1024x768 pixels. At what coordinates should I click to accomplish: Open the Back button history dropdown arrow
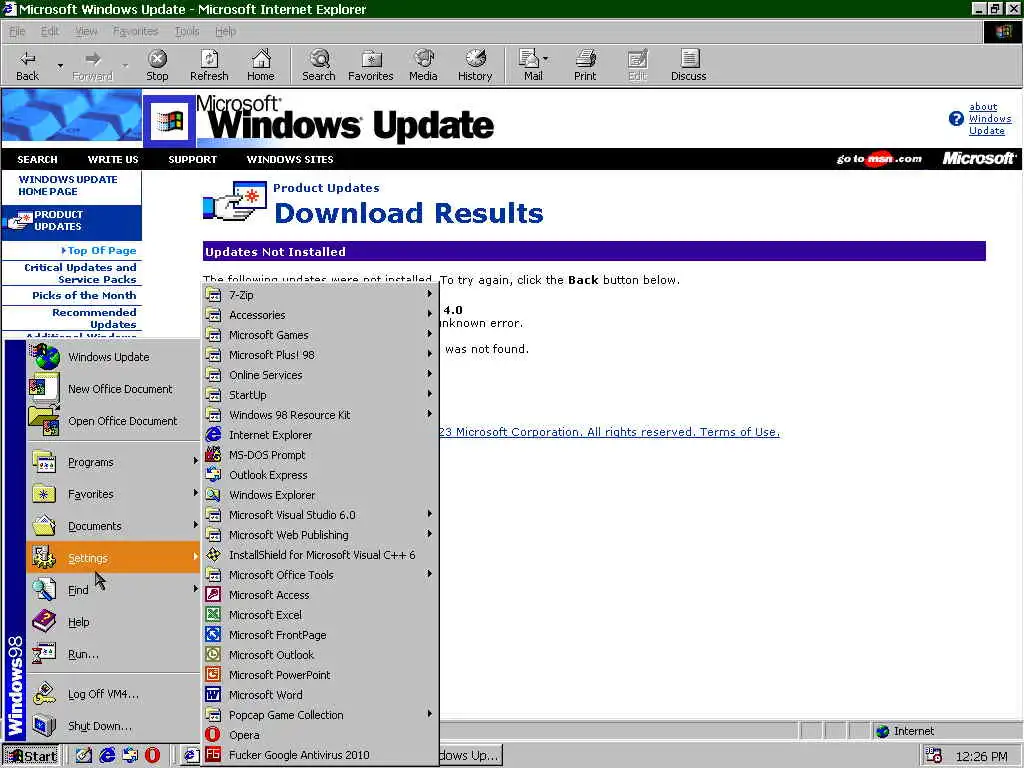click(x=60, y=65)
